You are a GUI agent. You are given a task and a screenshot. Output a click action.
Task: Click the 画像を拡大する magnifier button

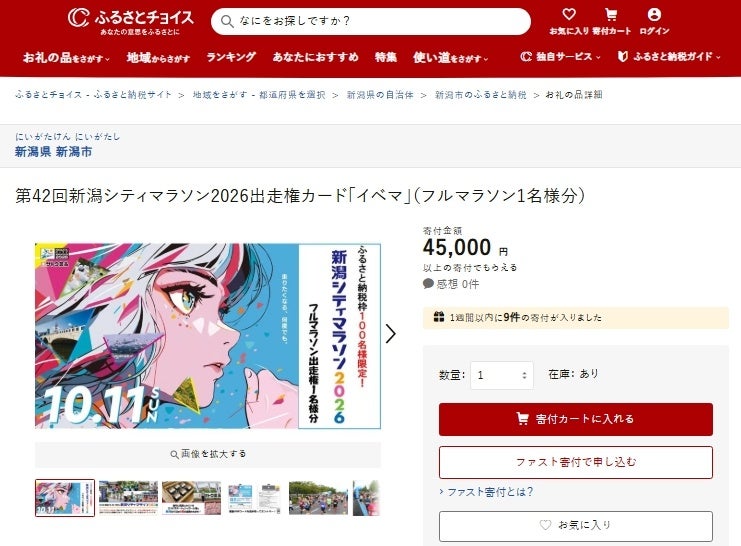tap(208, 454)
